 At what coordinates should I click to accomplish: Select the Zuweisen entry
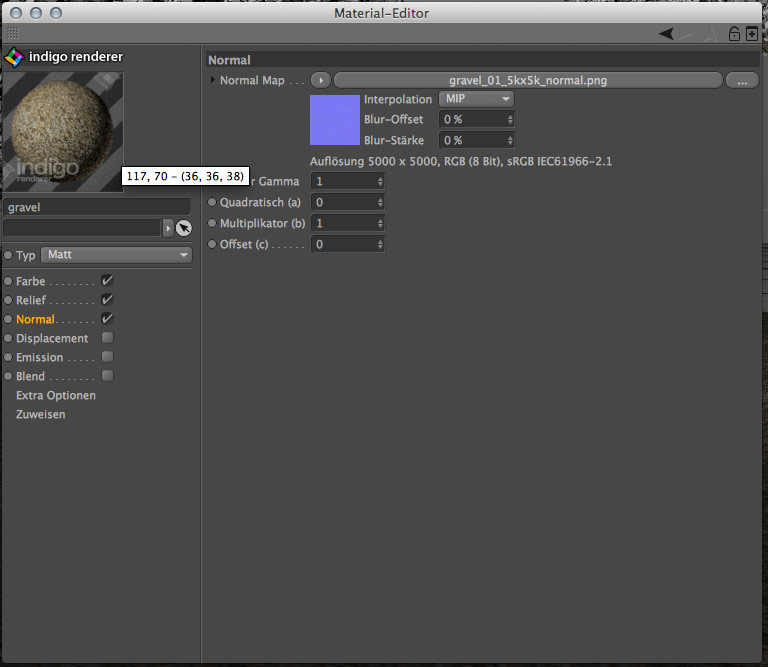41,414
